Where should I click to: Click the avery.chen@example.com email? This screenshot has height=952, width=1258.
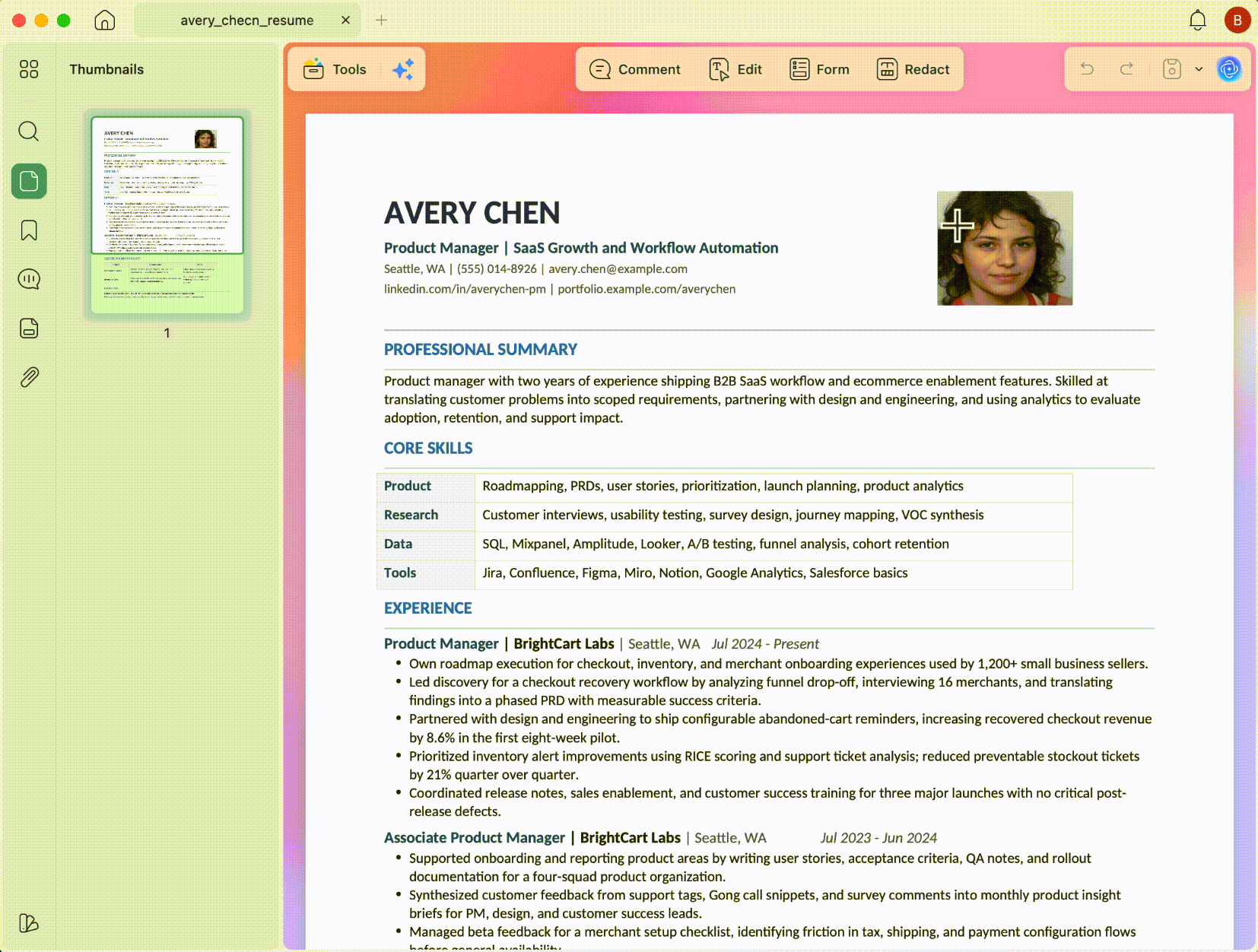(x=618, y=269)
